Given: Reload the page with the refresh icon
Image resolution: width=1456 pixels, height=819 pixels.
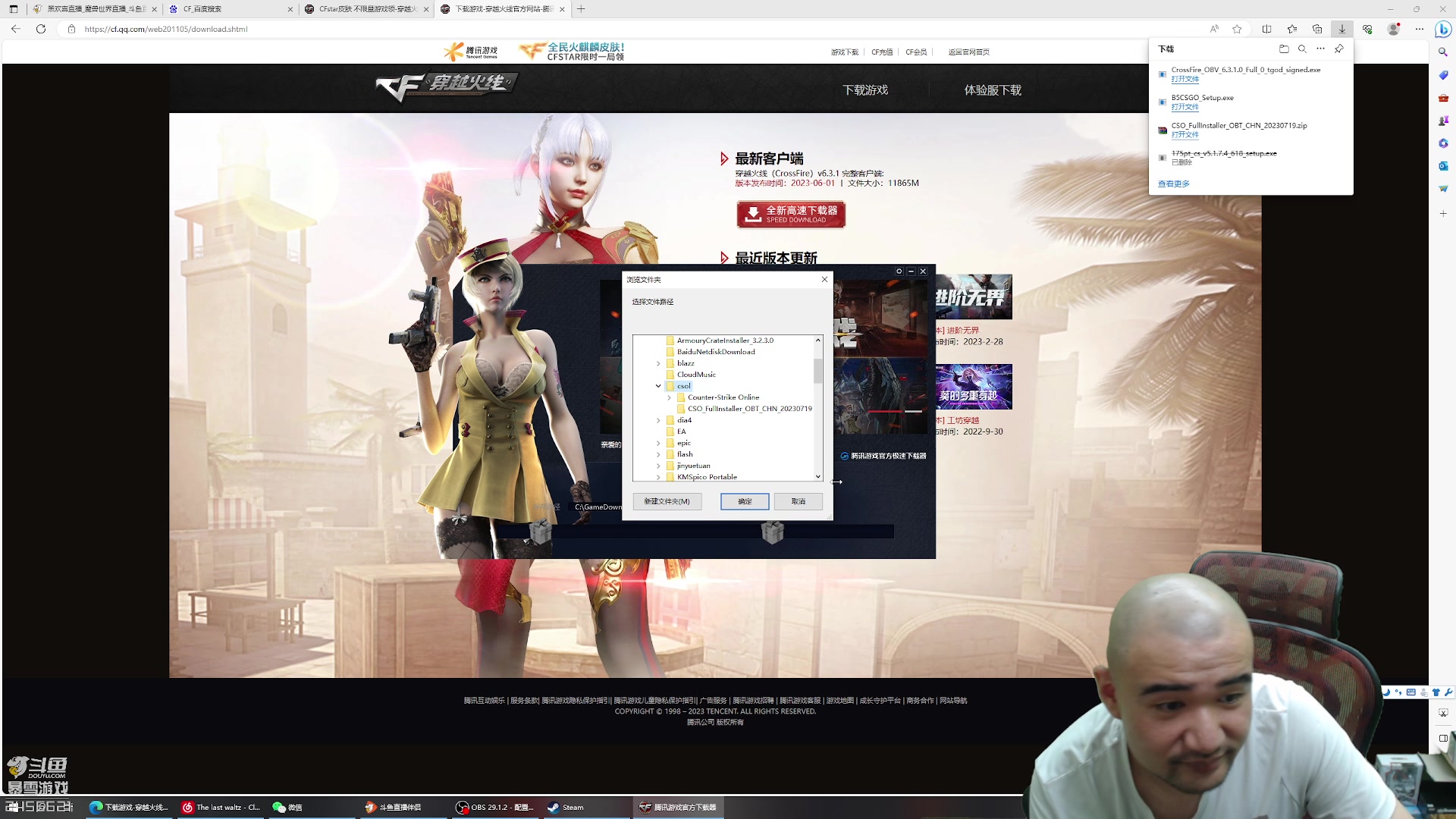Looking at the screenshot, I should [x=41, y=29].
